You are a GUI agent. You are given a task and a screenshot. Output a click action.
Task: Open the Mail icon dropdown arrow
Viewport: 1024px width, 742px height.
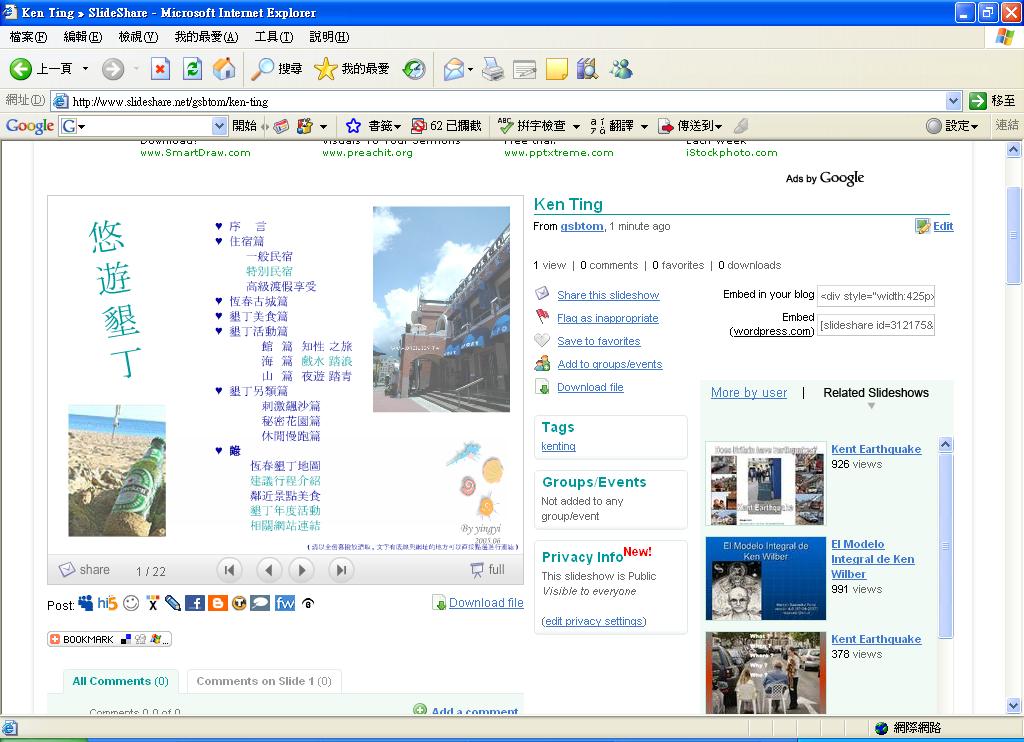(470, 69)
